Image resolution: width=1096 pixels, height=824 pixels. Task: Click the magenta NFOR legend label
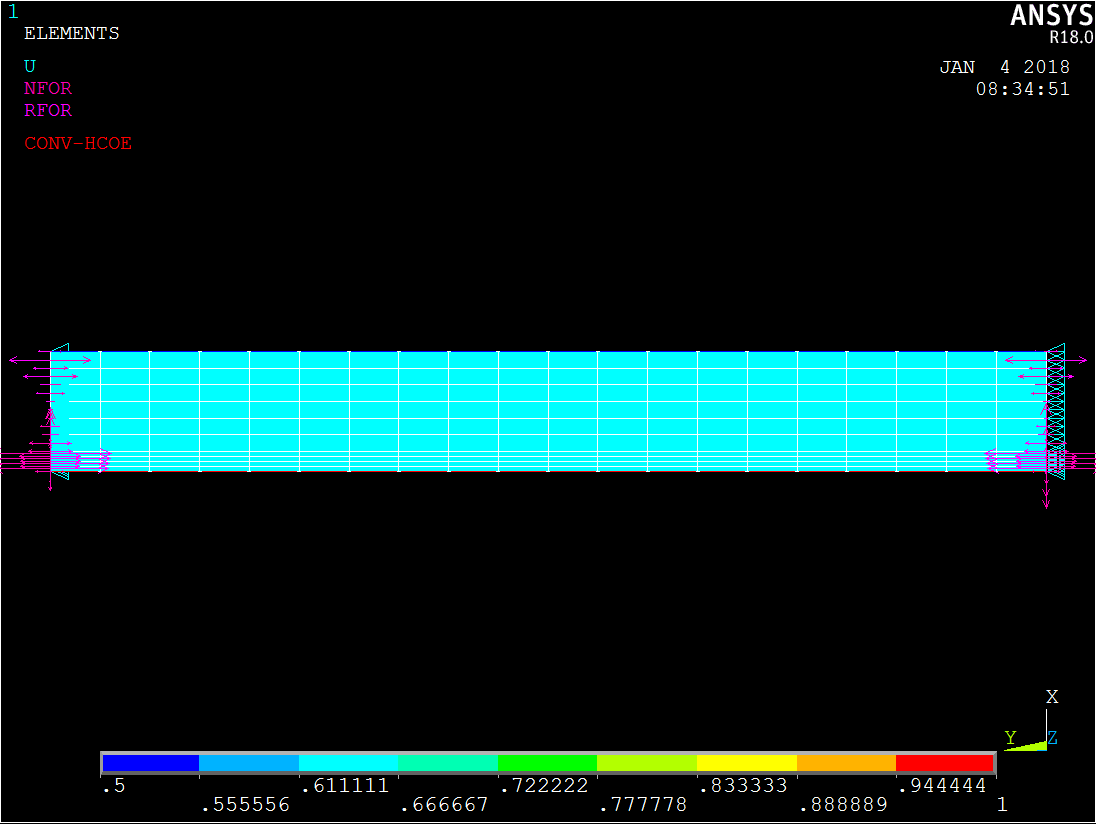[x=48, y=88]
